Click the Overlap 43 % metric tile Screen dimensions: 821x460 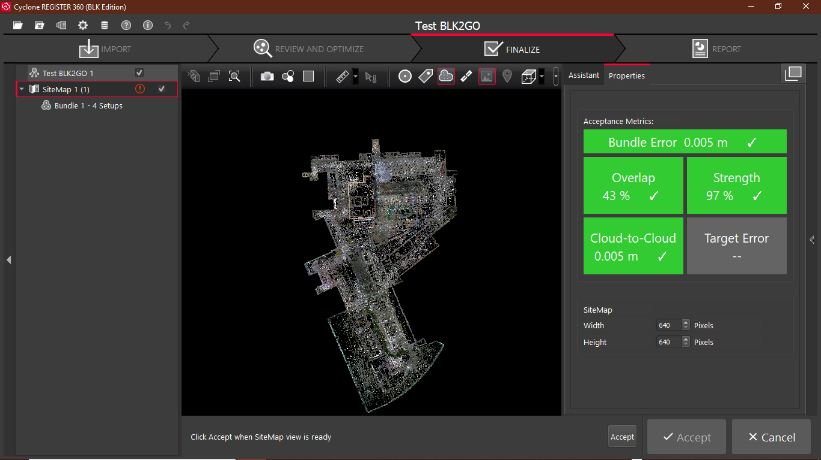pos(633,186)
